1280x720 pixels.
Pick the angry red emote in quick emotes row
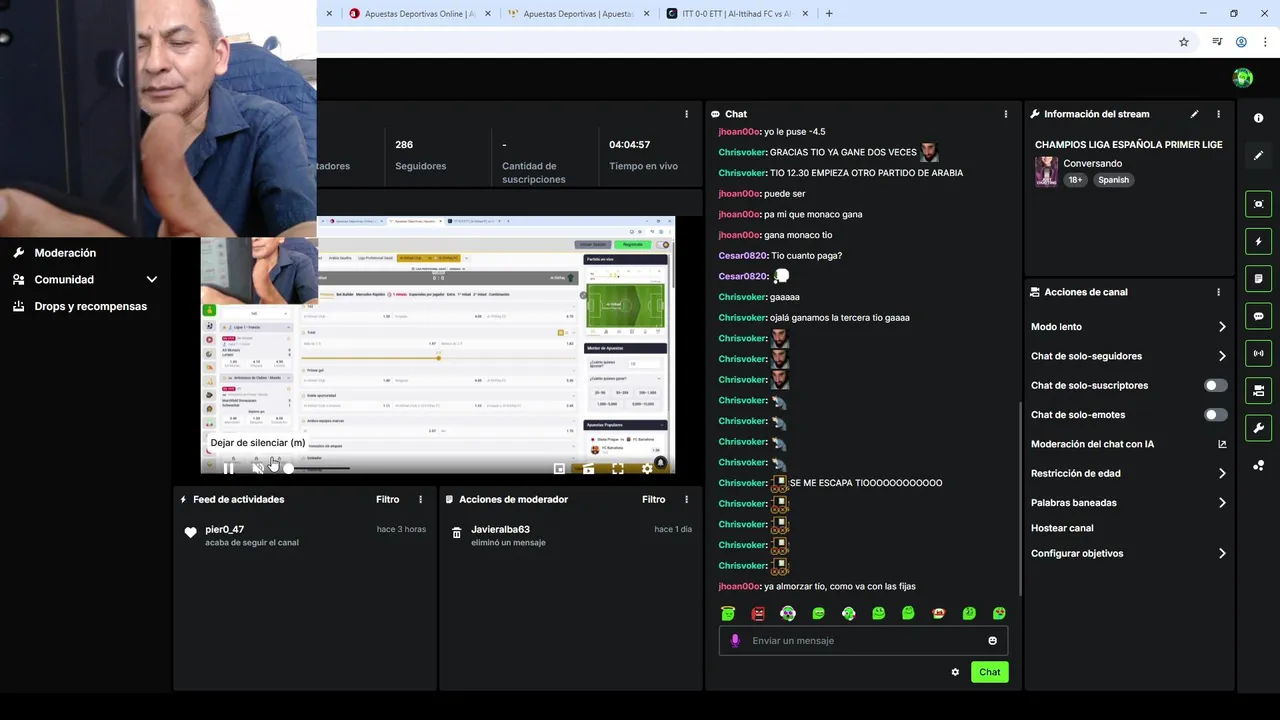[x=758, y=613]
